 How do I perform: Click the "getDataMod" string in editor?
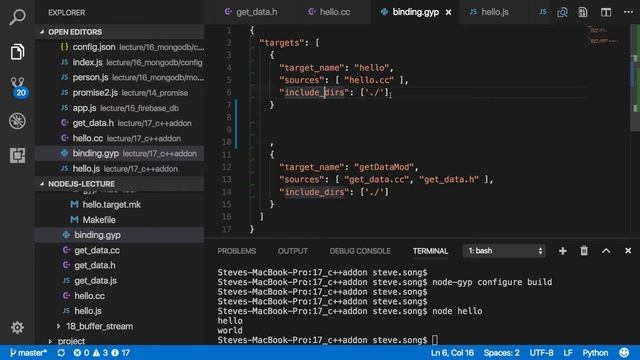(x=384, y=167)
